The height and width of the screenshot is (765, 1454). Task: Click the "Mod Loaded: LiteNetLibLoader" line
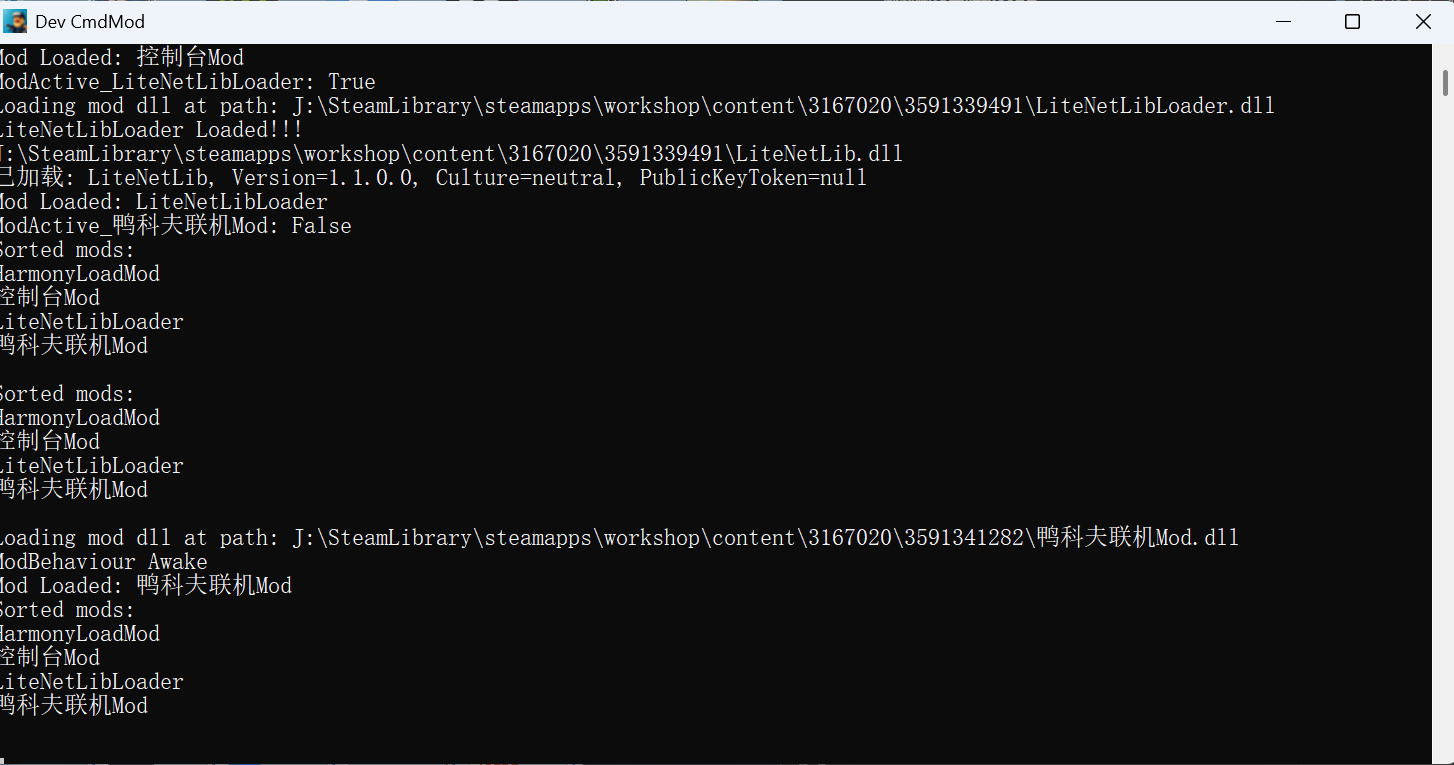pos(164,202)
